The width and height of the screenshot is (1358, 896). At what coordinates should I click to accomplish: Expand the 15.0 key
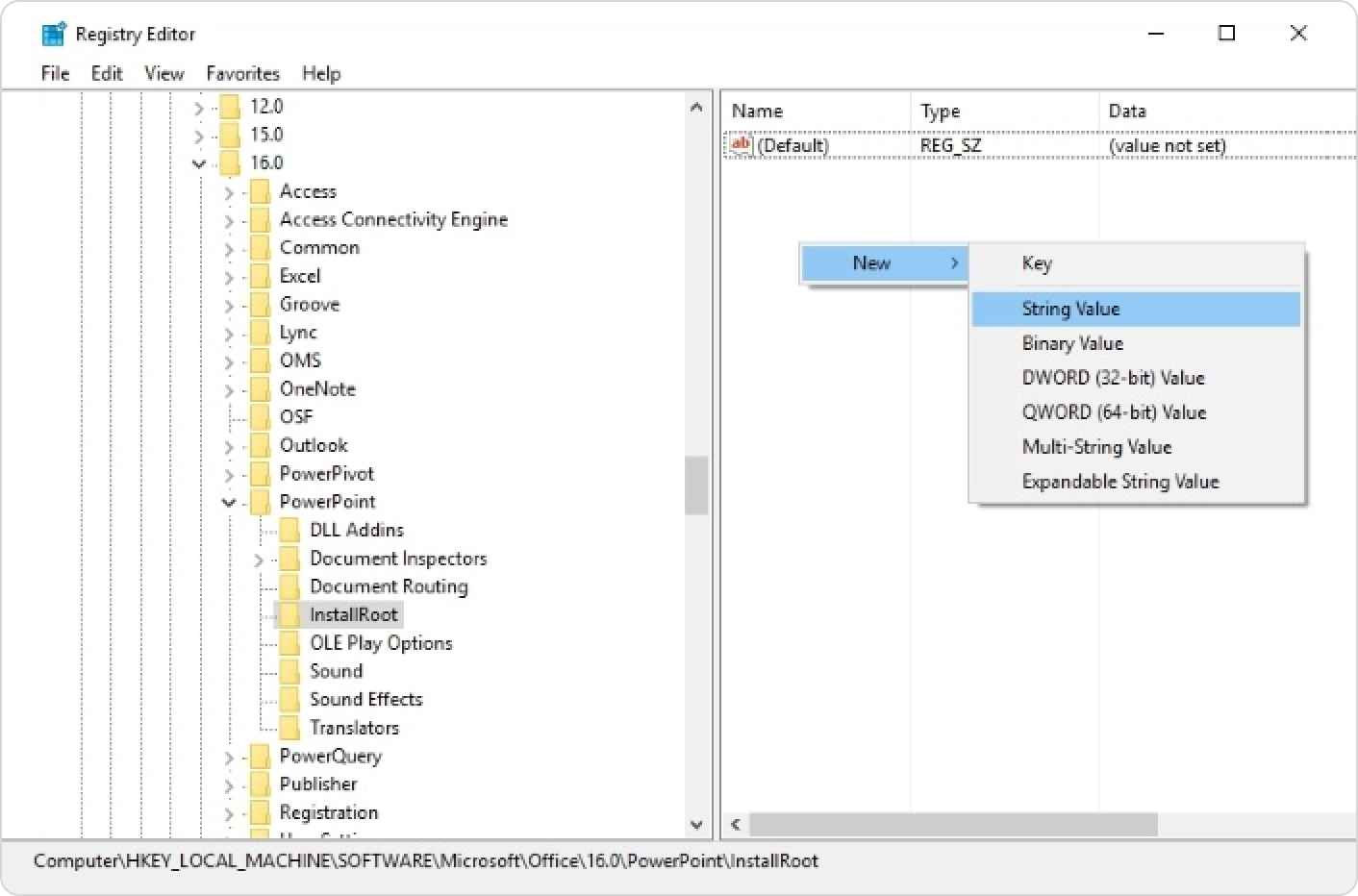click(x=199, y=136)
